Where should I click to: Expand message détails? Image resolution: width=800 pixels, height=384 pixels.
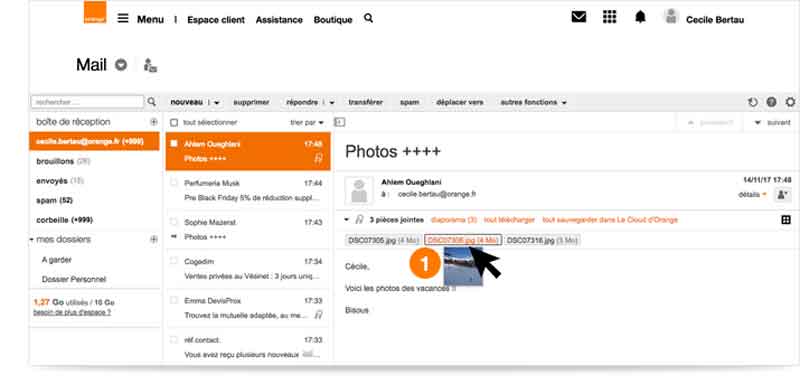pos(752,194)
